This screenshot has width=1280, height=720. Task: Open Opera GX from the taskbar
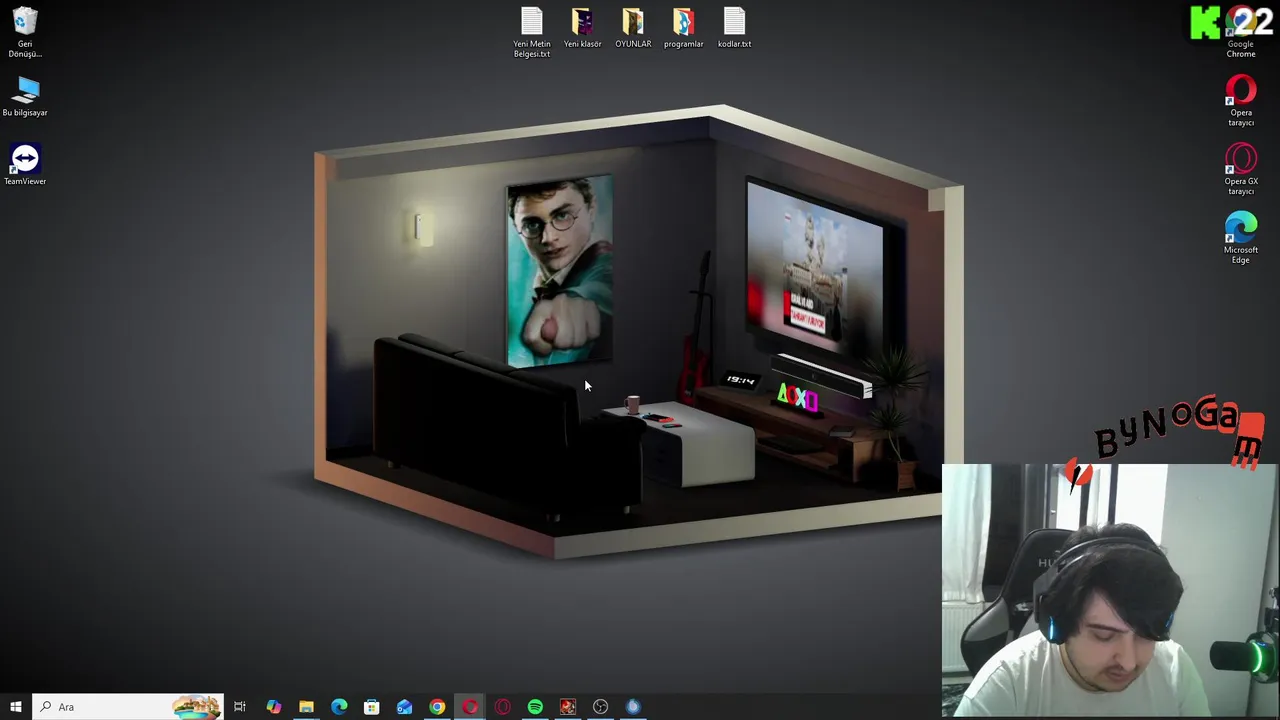(x=502, y=707)
